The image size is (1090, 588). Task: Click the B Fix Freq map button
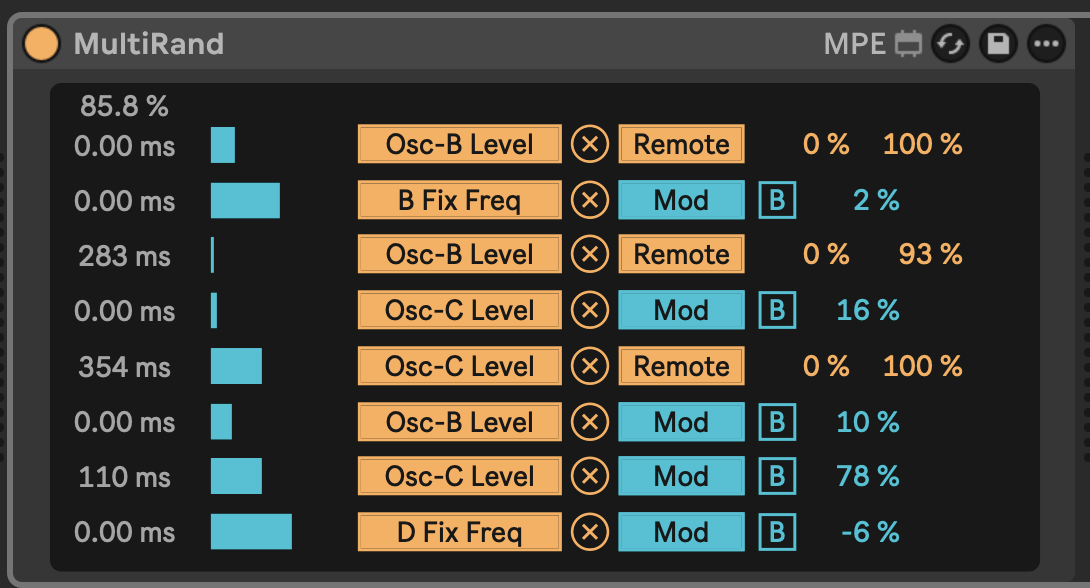pos(460,201)
